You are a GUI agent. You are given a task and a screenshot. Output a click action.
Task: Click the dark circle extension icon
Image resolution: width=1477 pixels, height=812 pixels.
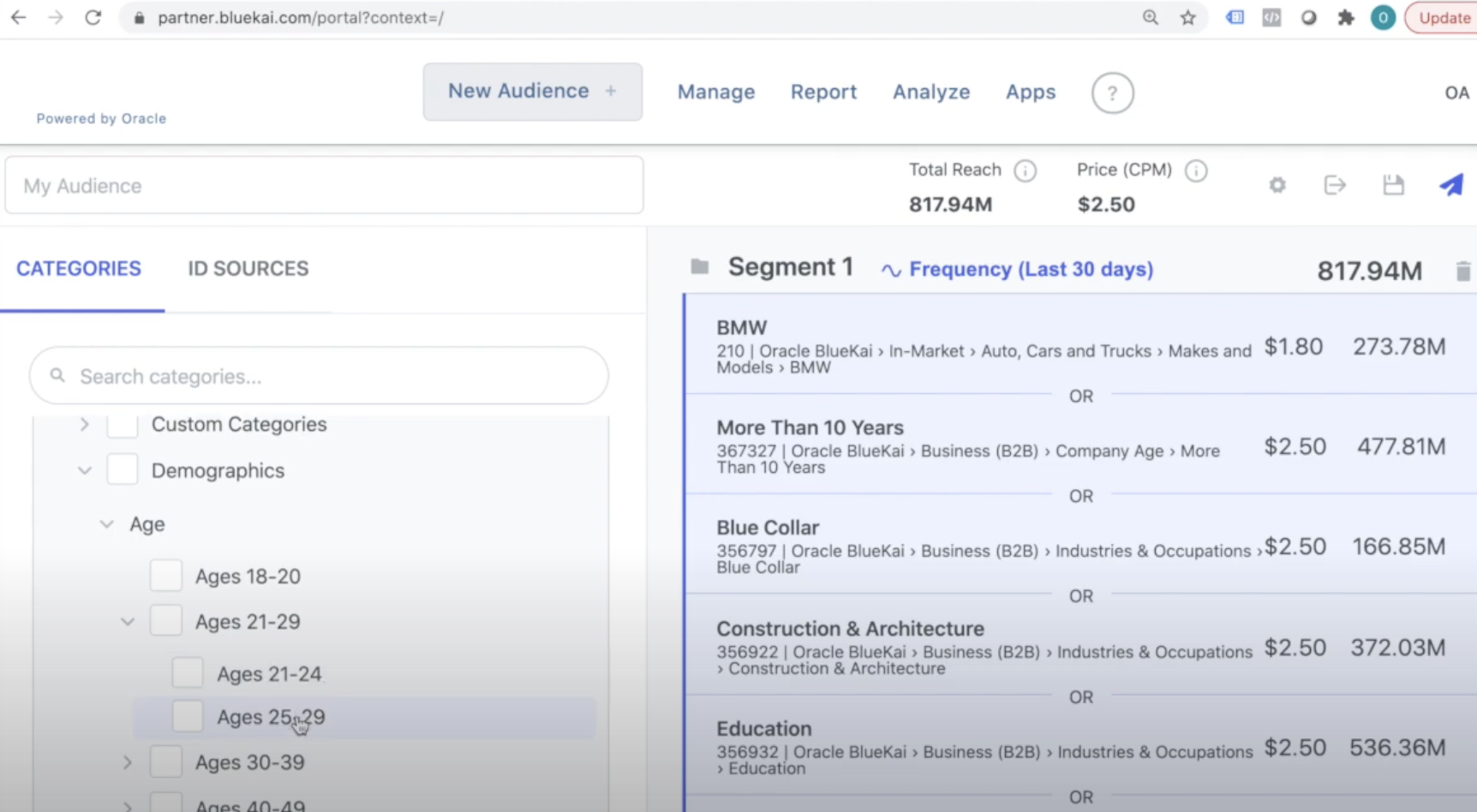coord(1308,17)
